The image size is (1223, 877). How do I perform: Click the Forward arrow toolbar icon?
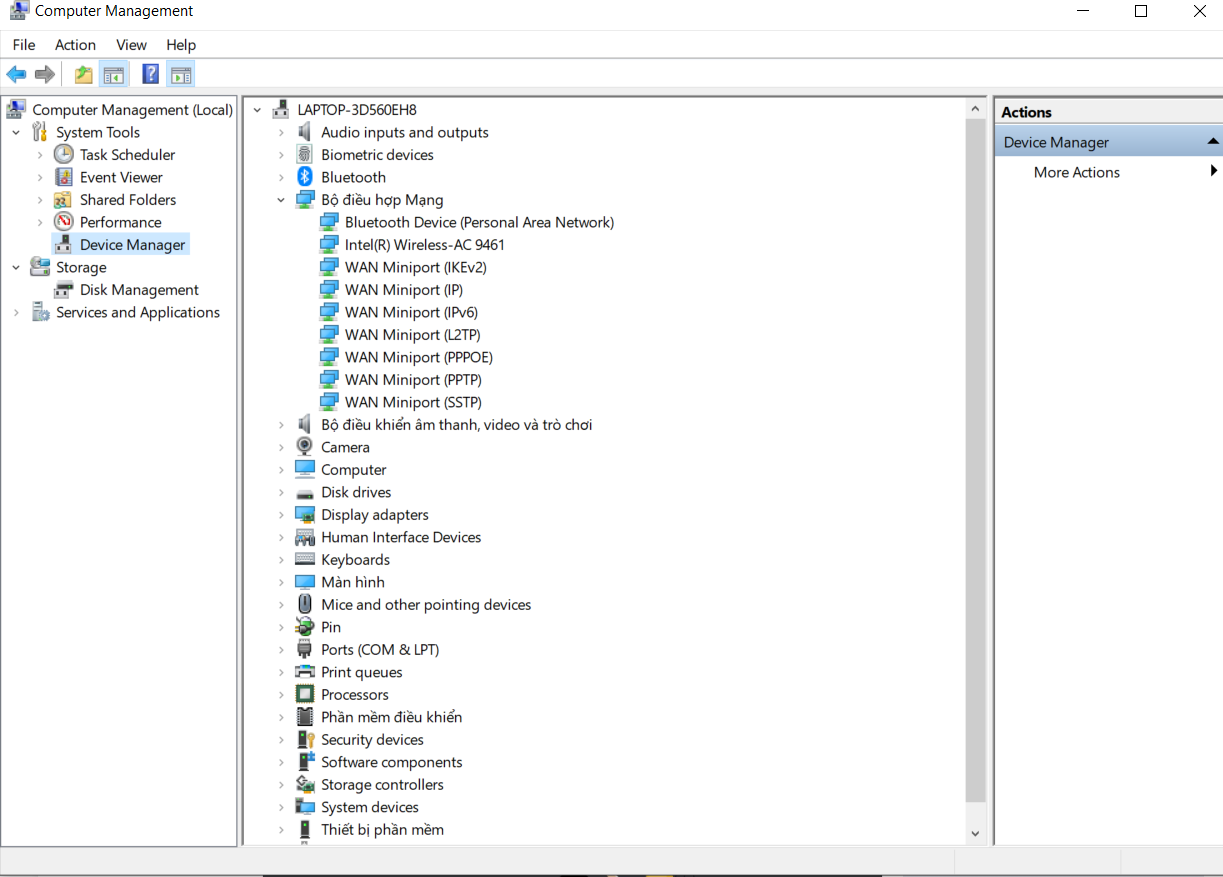tap(44, 75)
